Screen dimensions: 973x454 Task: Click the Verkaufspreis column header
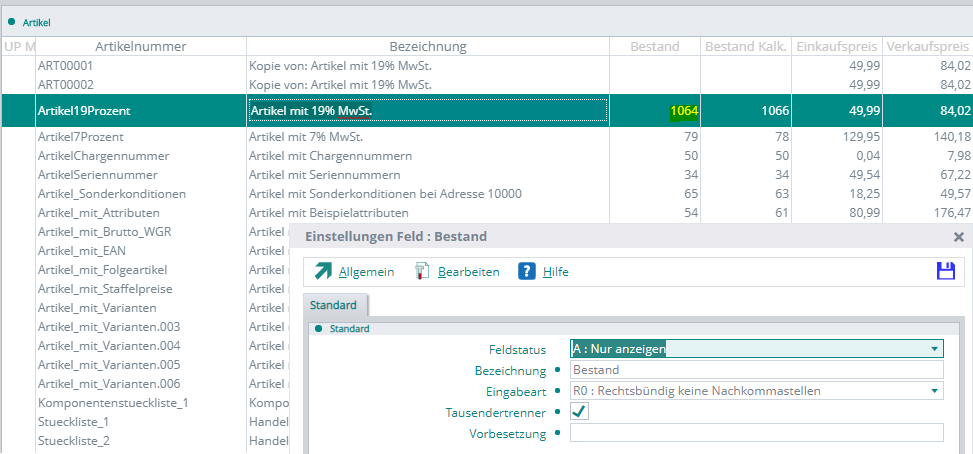(927, 47)
